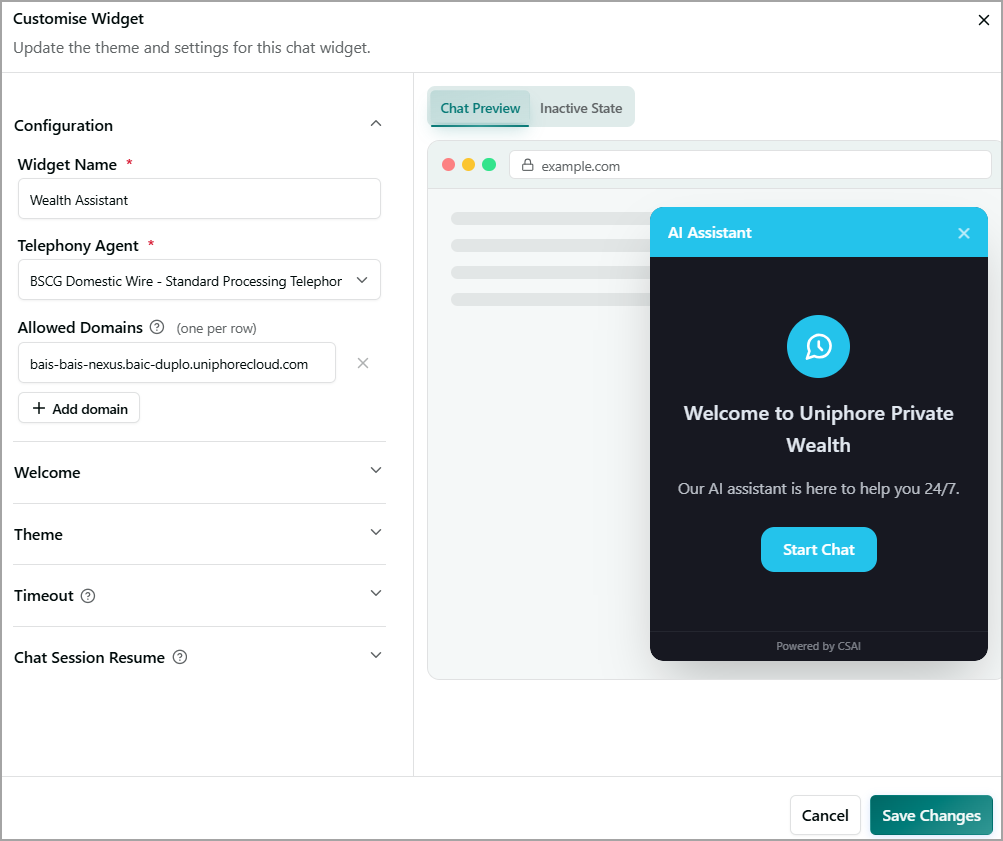This screenshot has width=1003, height=841.
Task: Expand the Welcome section
Action: click(376, 471)
